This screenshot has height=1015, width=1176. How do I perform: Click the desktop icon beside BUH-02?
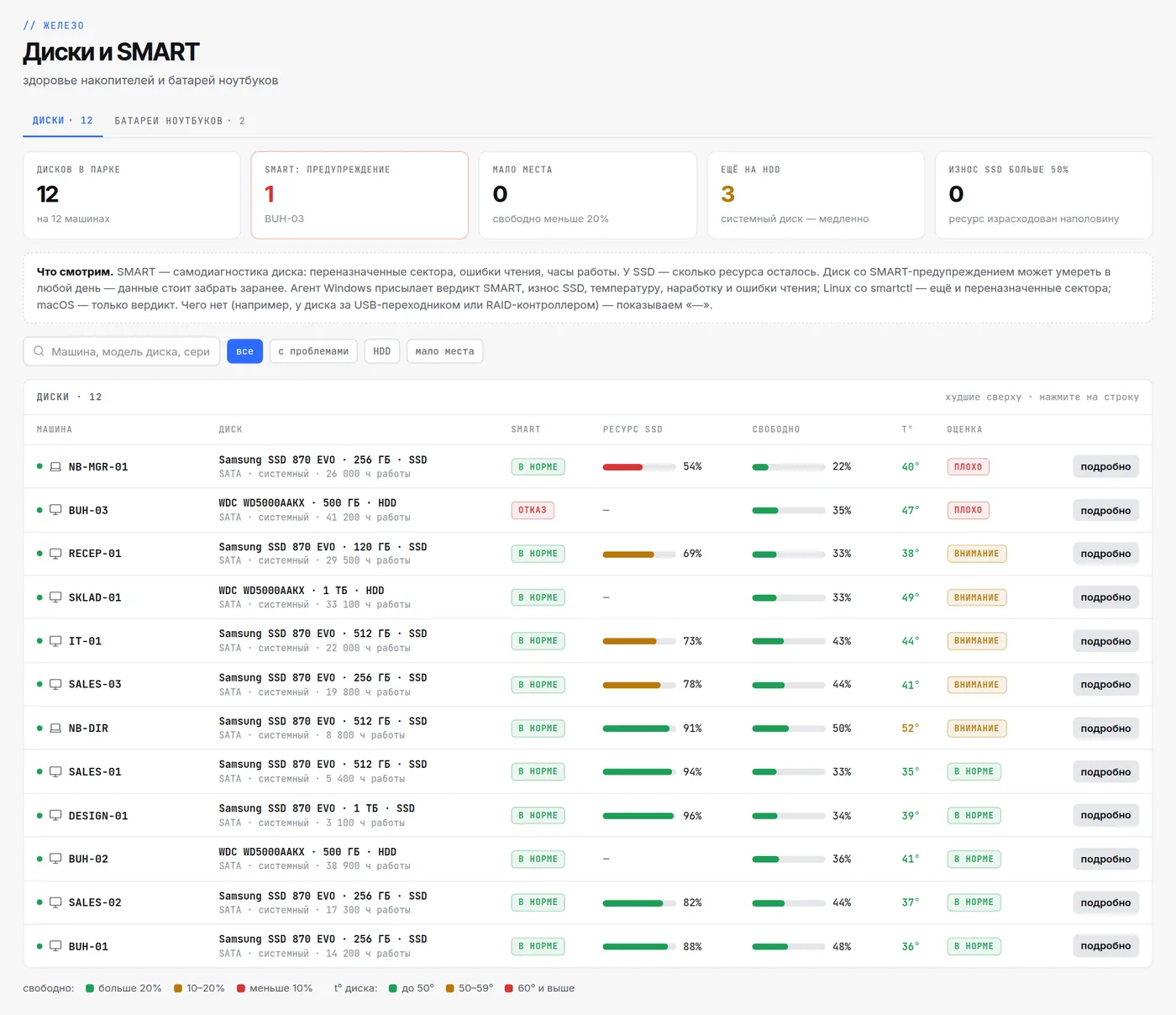pyautogui.click(x=55, y=859)
